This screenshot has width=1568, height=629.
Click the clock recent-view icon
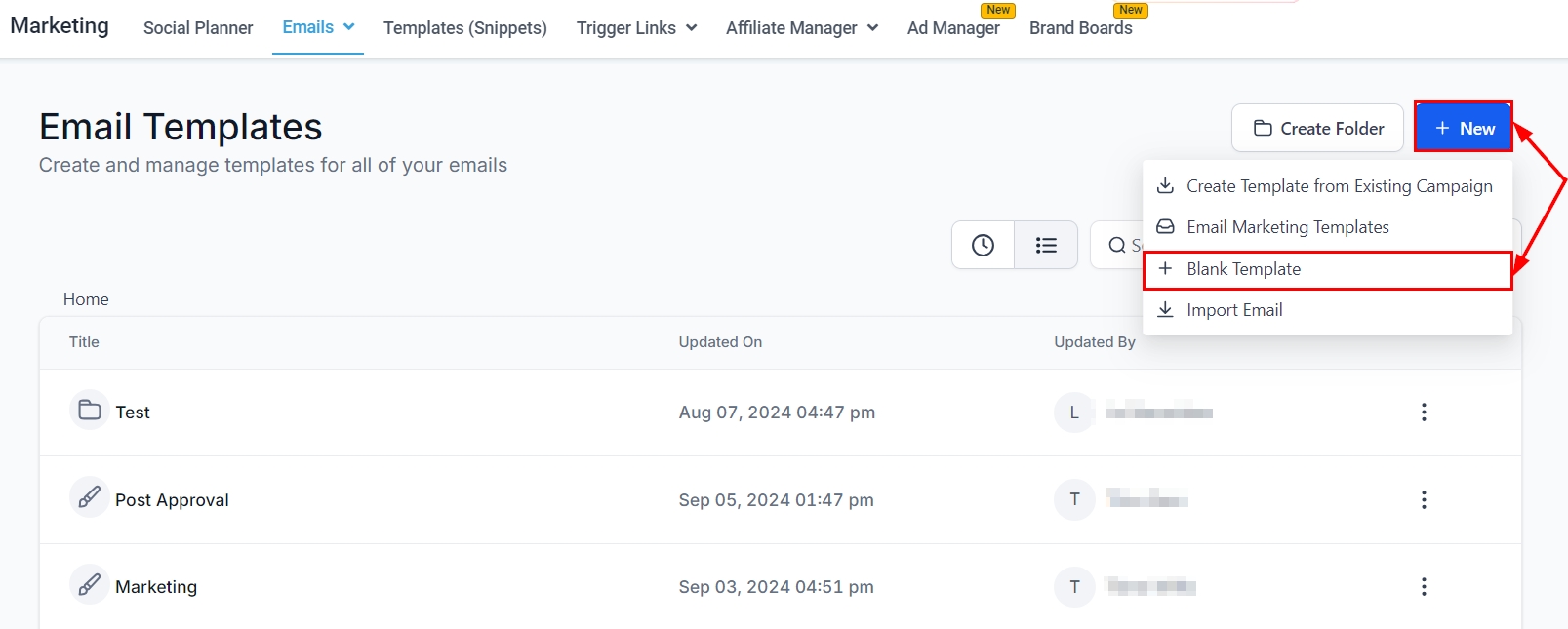coord(983,245)
